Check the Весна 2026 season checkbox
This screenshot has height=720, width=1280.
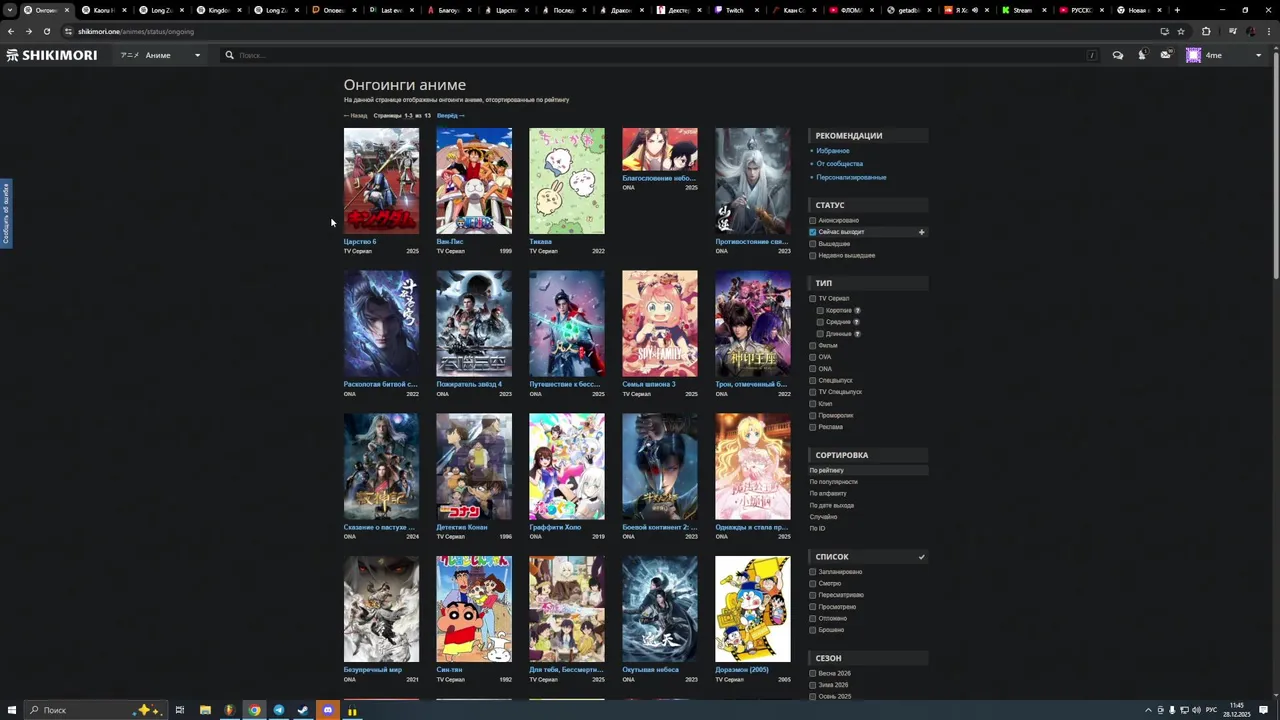coord(813,673)
